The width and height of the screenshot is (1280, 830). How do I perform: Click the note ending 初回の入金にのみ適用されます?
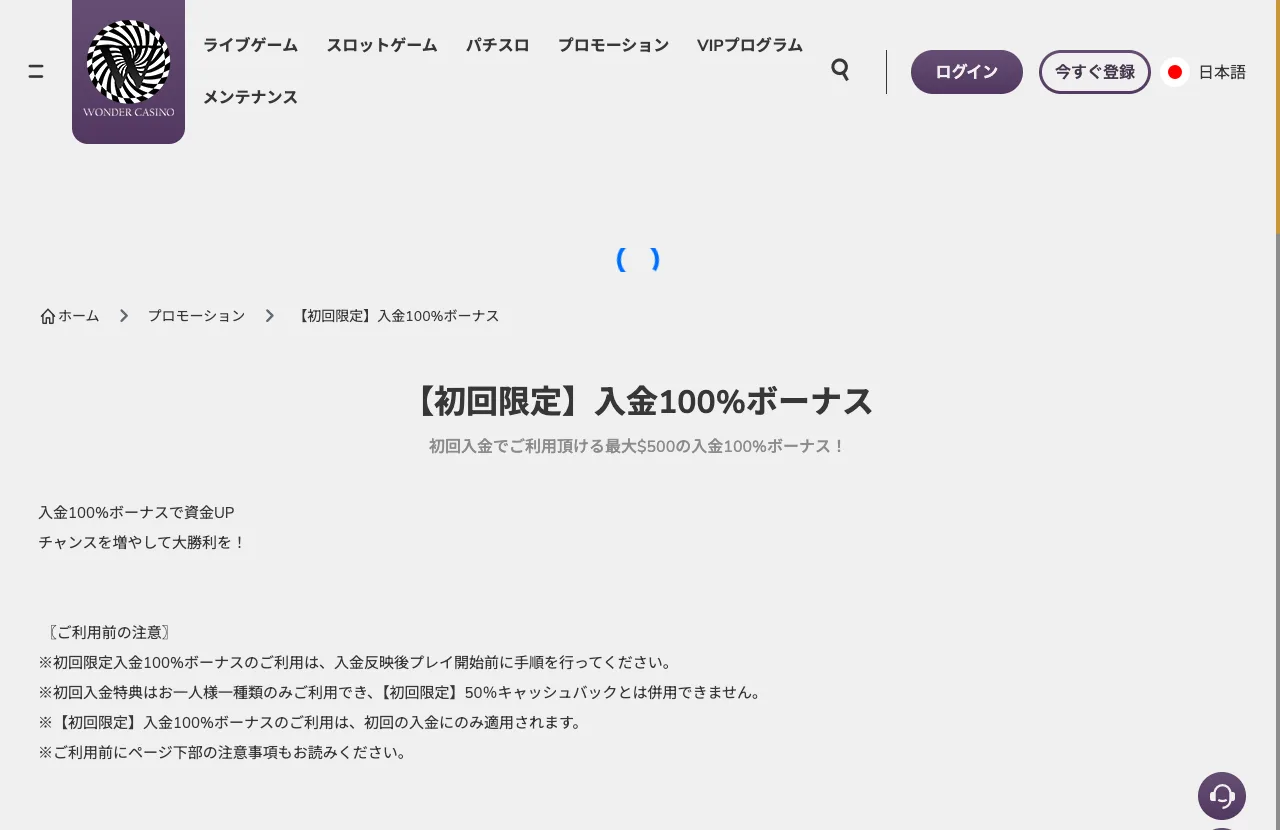tap(311, 722)
